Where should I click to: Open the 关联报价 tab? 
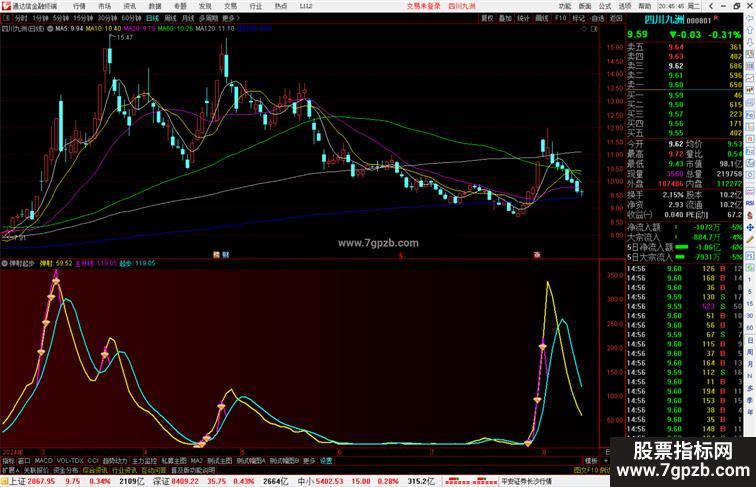pos(36,470)
